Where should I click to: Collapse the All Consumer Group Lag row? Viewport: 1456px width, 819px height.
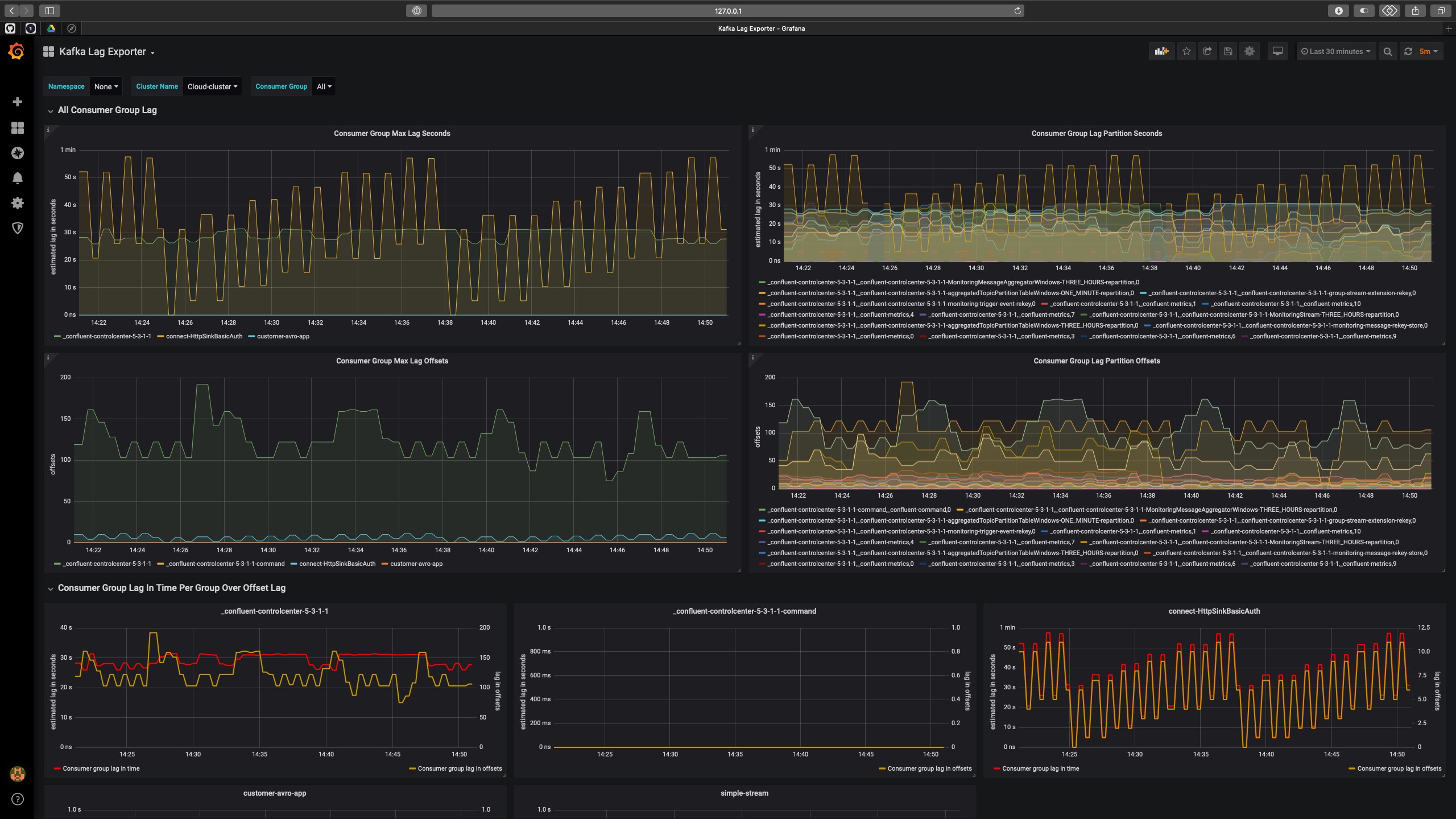[107, 110]
